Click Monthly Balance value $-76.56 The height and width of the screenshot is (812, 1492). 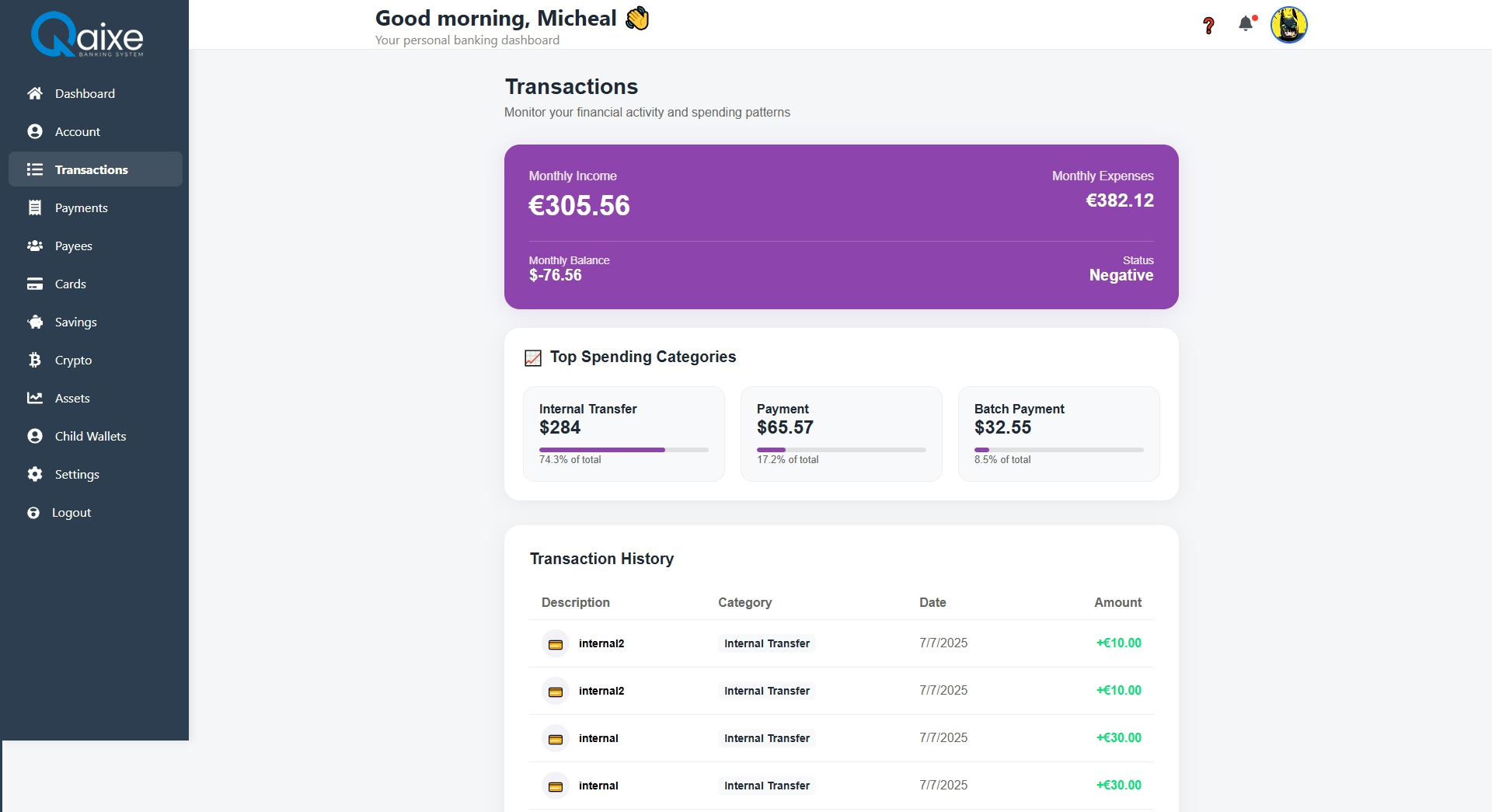point(556,275)
